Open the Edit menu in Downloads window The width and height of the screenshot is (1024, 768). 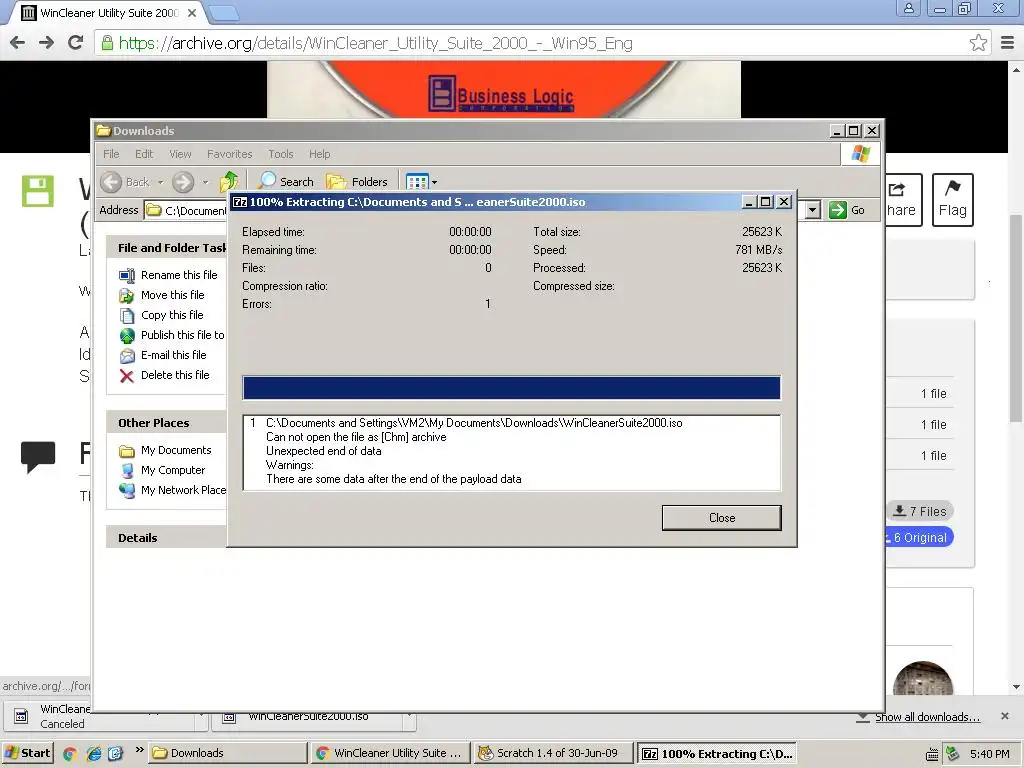click(144, 154)
